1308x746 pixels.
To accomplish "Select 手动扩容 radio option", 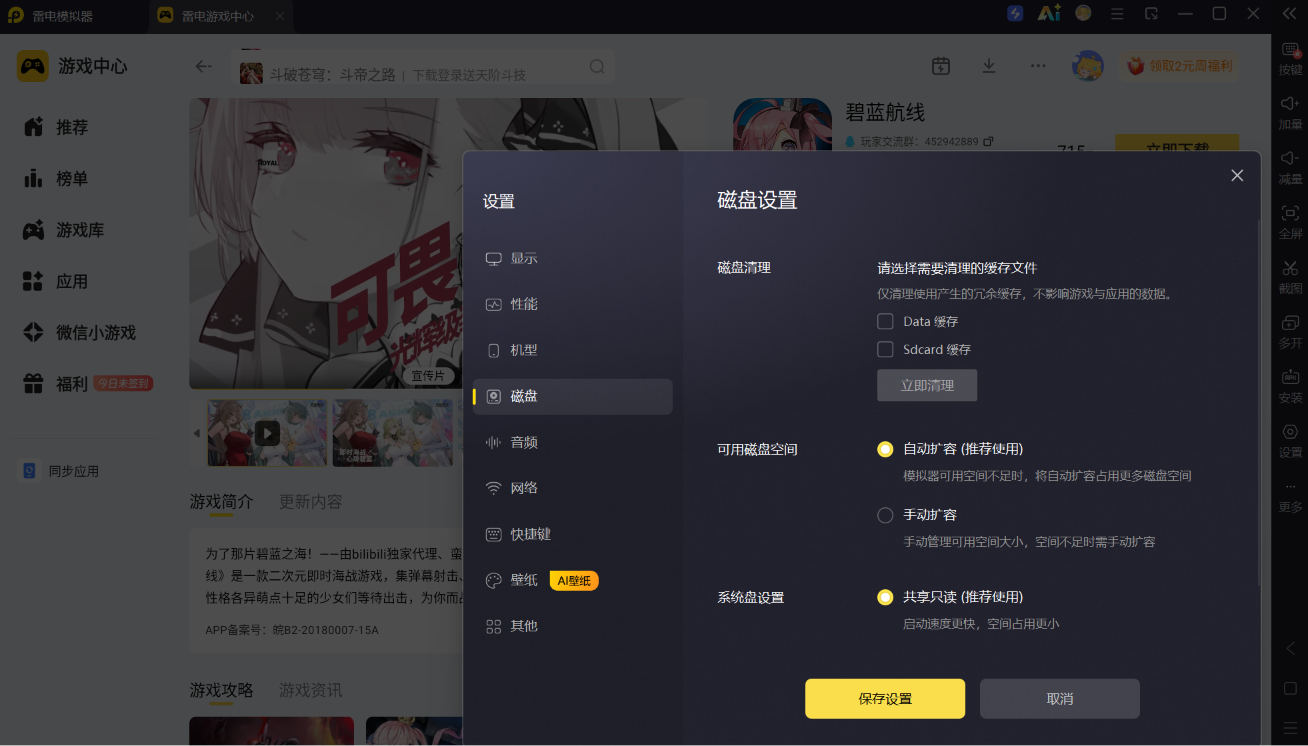I will coord(885,515).
